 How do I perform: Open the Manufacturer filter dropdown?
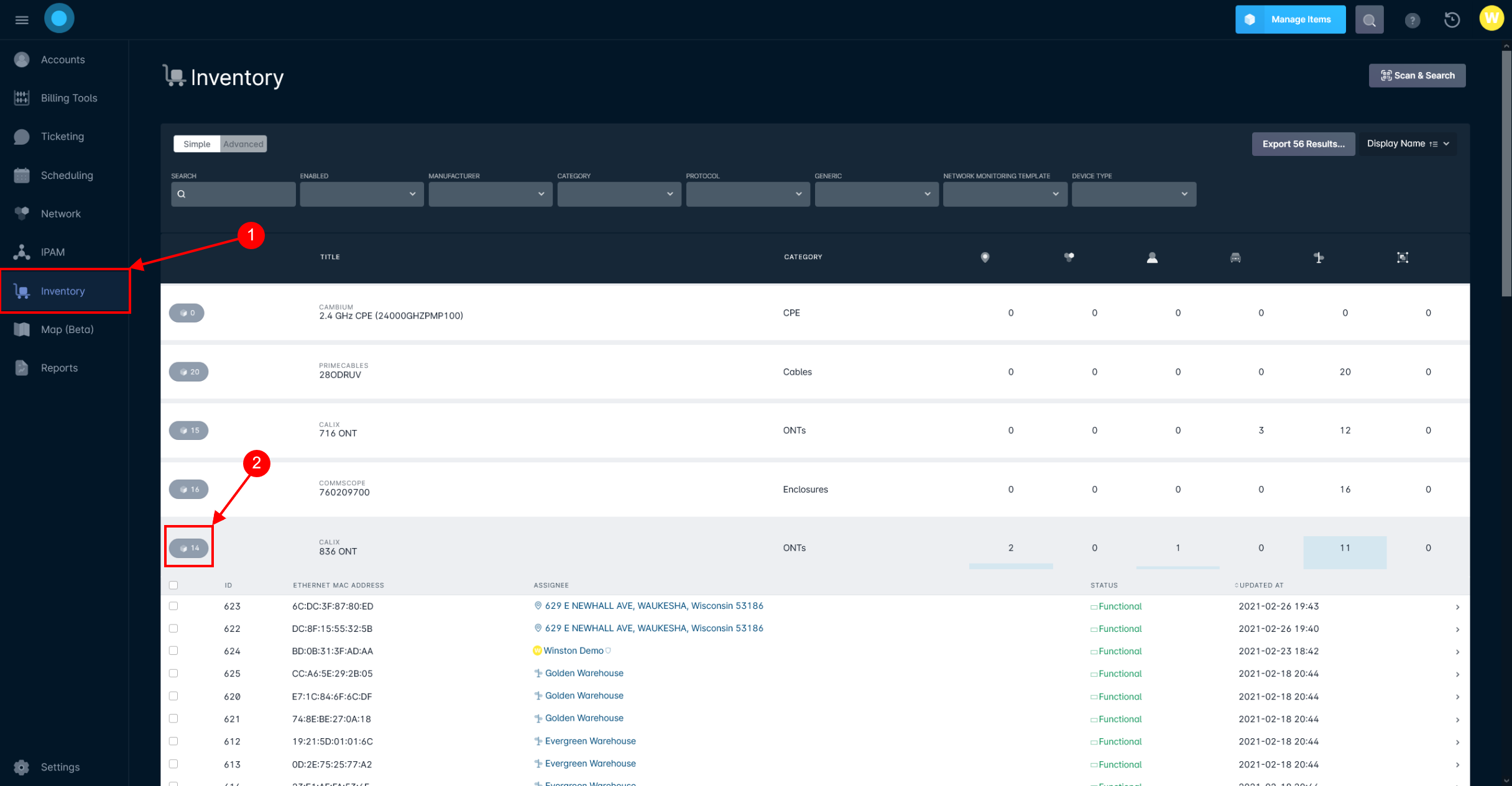coord(490,194)
